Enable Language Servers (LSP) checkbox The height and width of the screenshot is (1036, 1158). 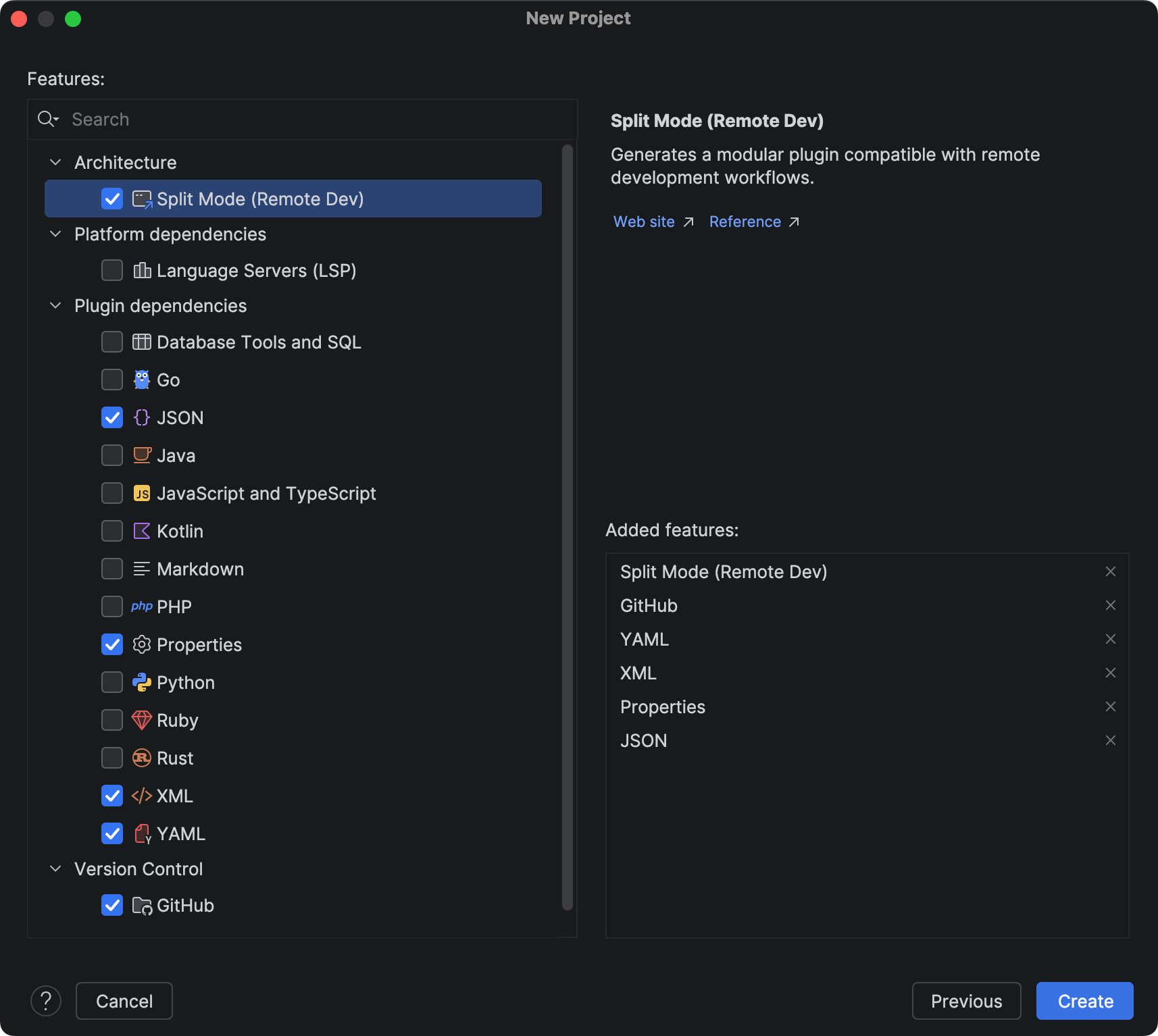(112, 270)
